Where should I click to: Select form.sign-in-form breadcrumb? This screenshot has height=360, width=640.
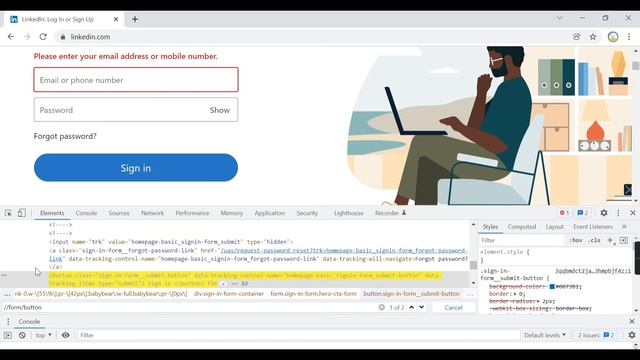(313, 294)
